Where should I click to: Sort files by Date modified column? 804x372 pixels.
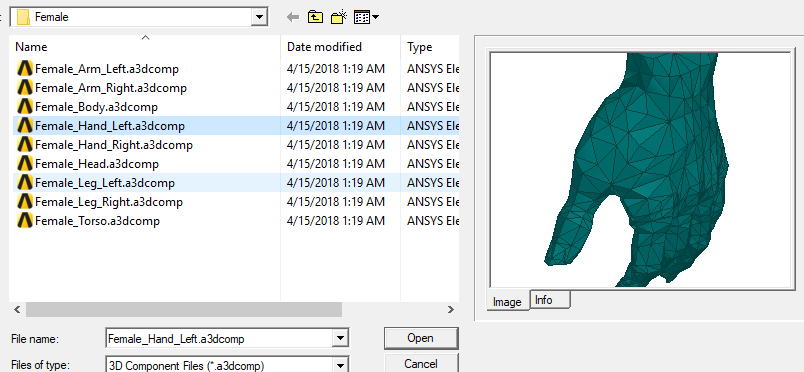coord(340,47)
